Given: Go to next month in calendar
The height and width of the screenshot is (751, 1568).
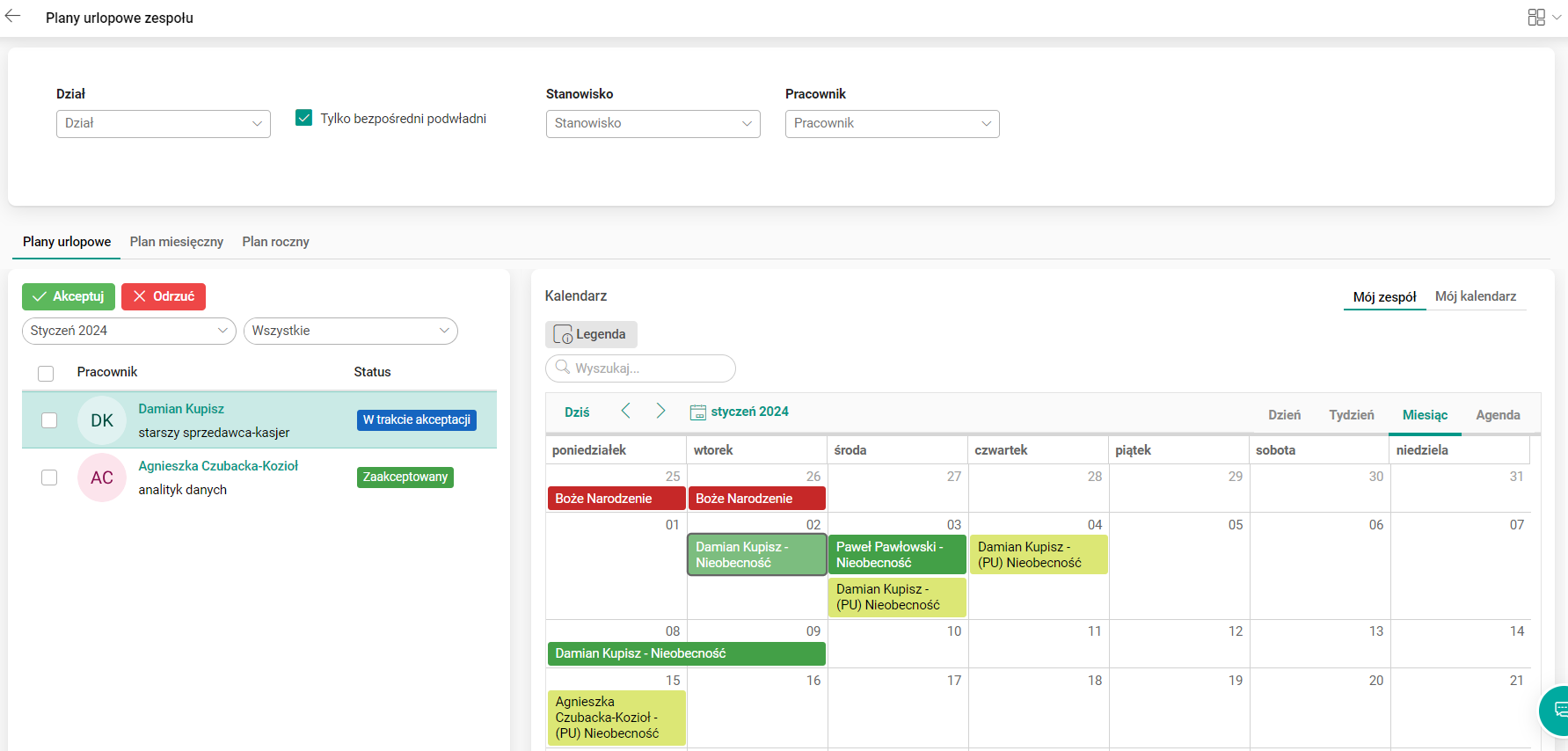Looking at the screenshot, I should click(660, 411).
